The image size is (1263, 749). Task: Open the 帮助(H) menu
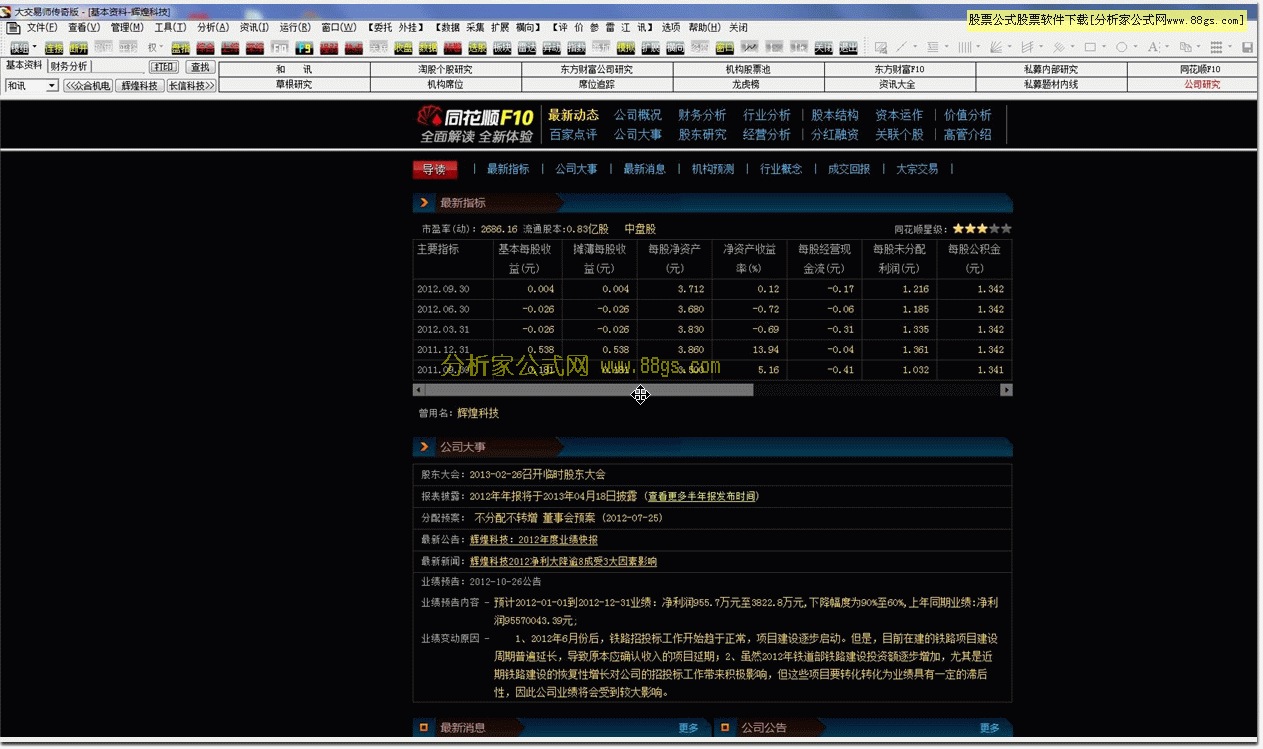(x=704, y=28)
